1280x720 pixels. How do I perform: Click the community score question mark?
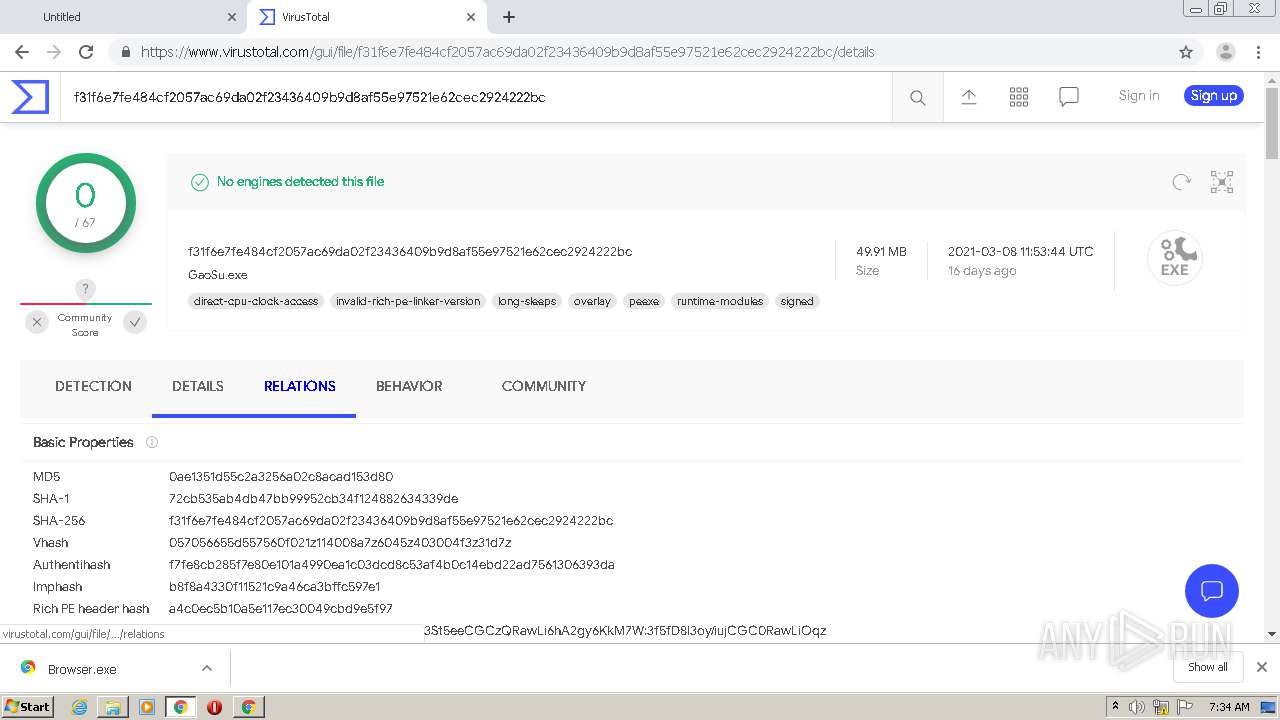tap(86, 290)
